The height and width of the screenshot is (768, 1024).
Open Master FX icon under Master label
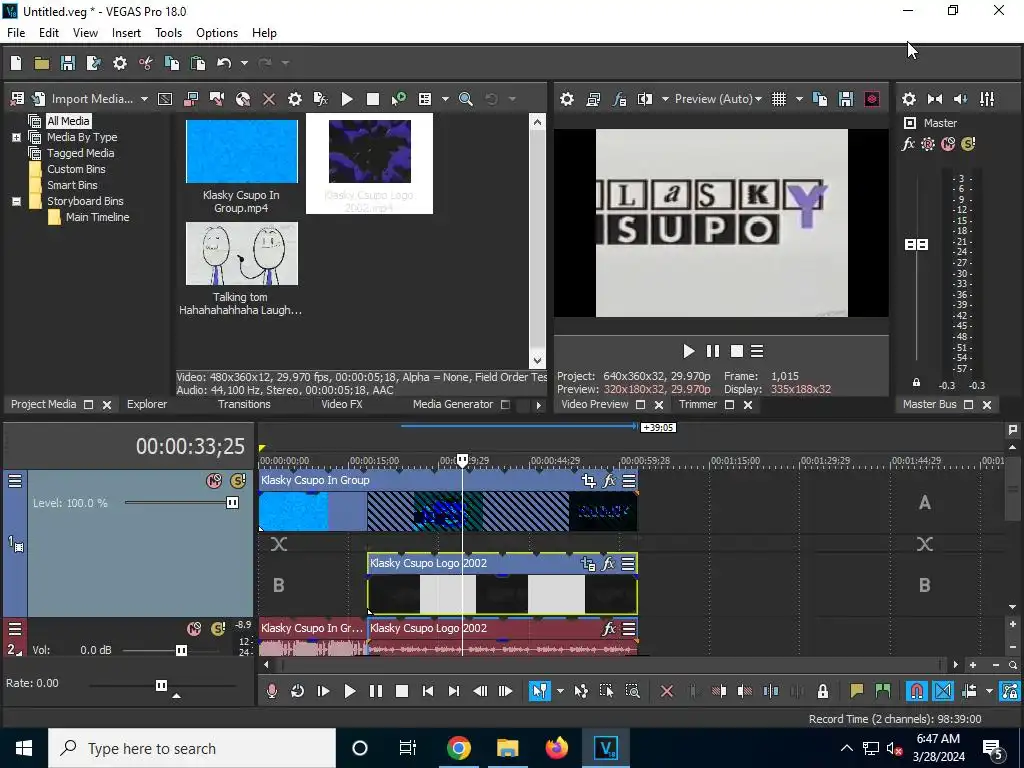908,144
